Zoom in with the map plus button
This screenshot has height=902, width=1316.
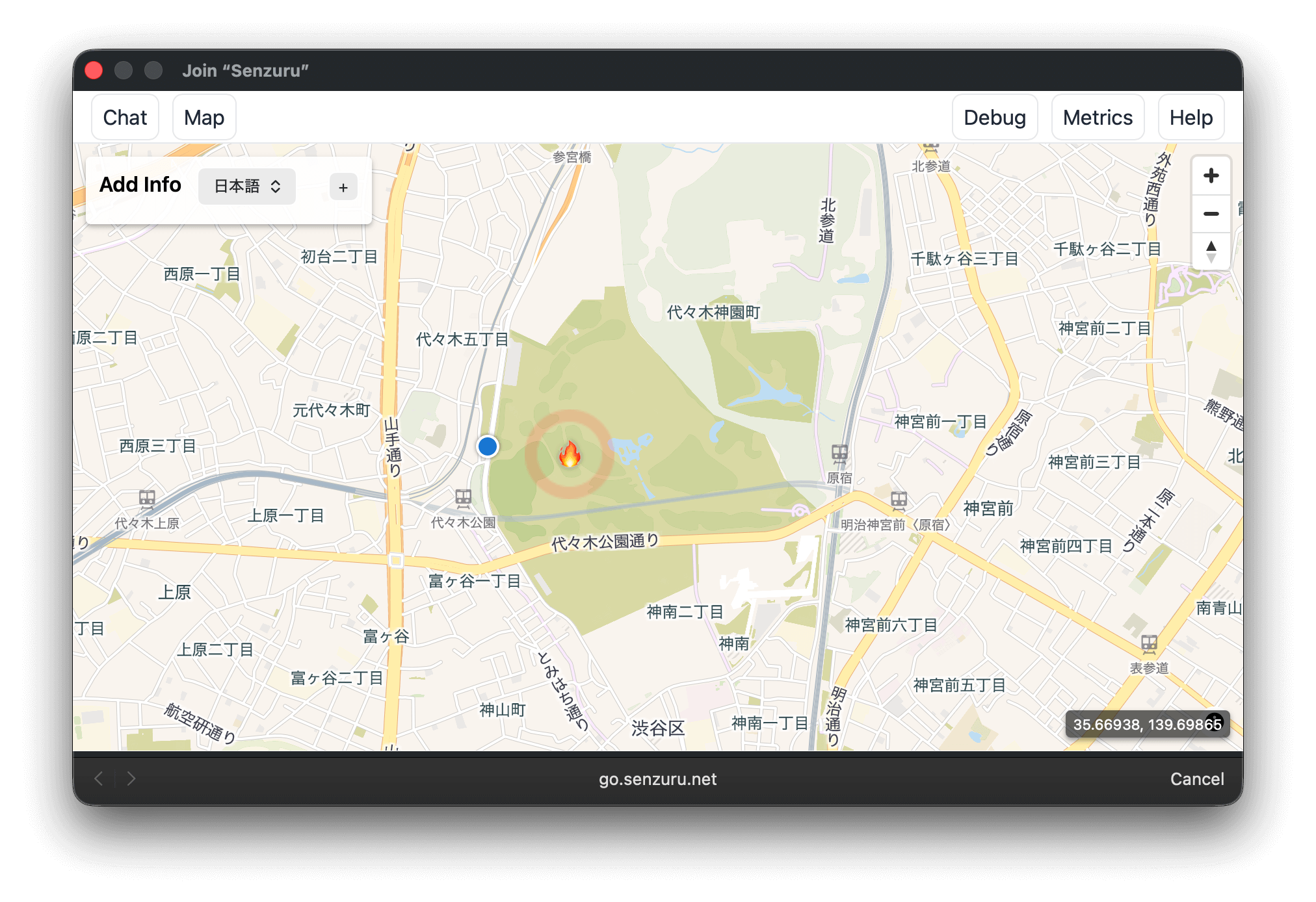point(1211,175)
